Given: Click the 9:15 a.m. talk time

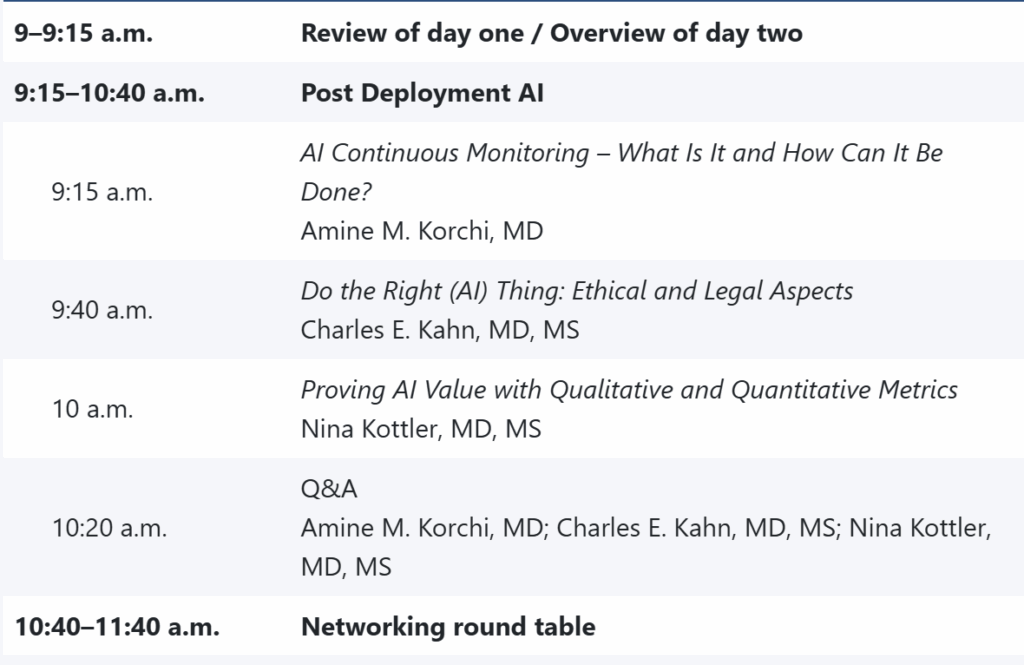Looking at the screenshot, I should [102, 192].
